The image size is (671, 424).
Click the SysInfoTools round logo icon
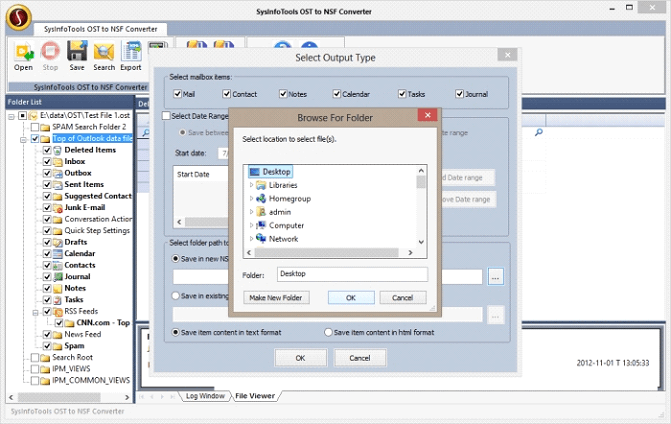pyautogui.click(x=18, y=17)
